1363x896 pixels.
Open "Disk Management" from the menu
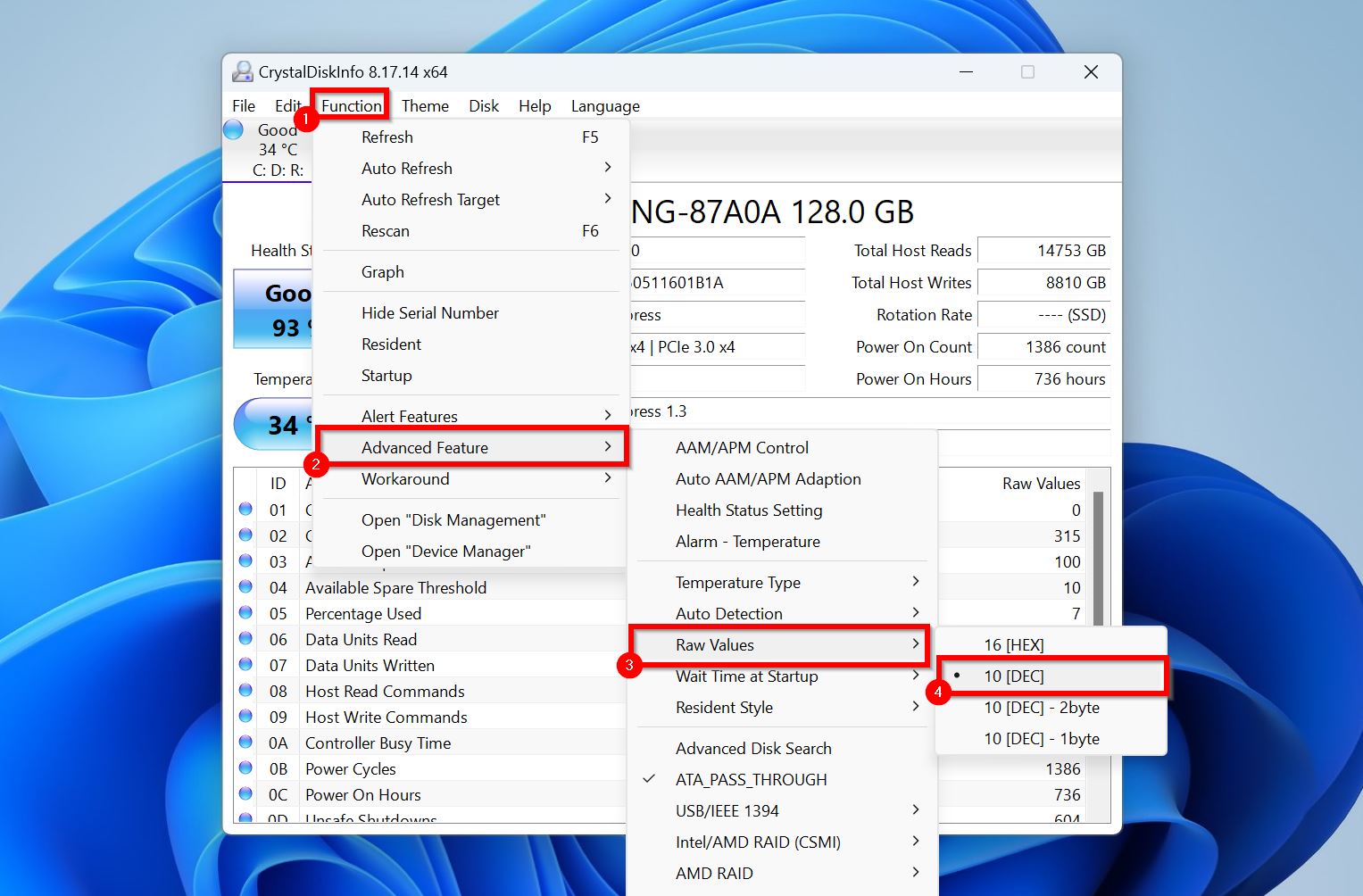coord(453,520)
